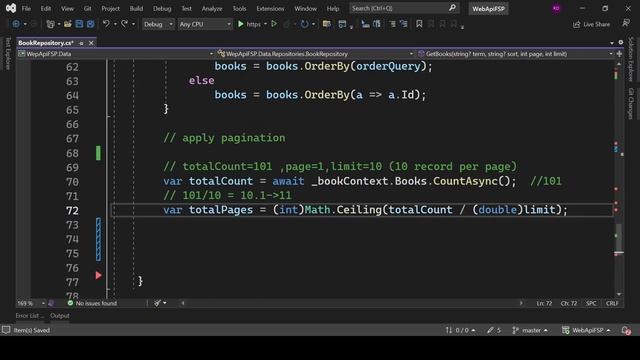Open the send feedback icon

coord(626,23)
